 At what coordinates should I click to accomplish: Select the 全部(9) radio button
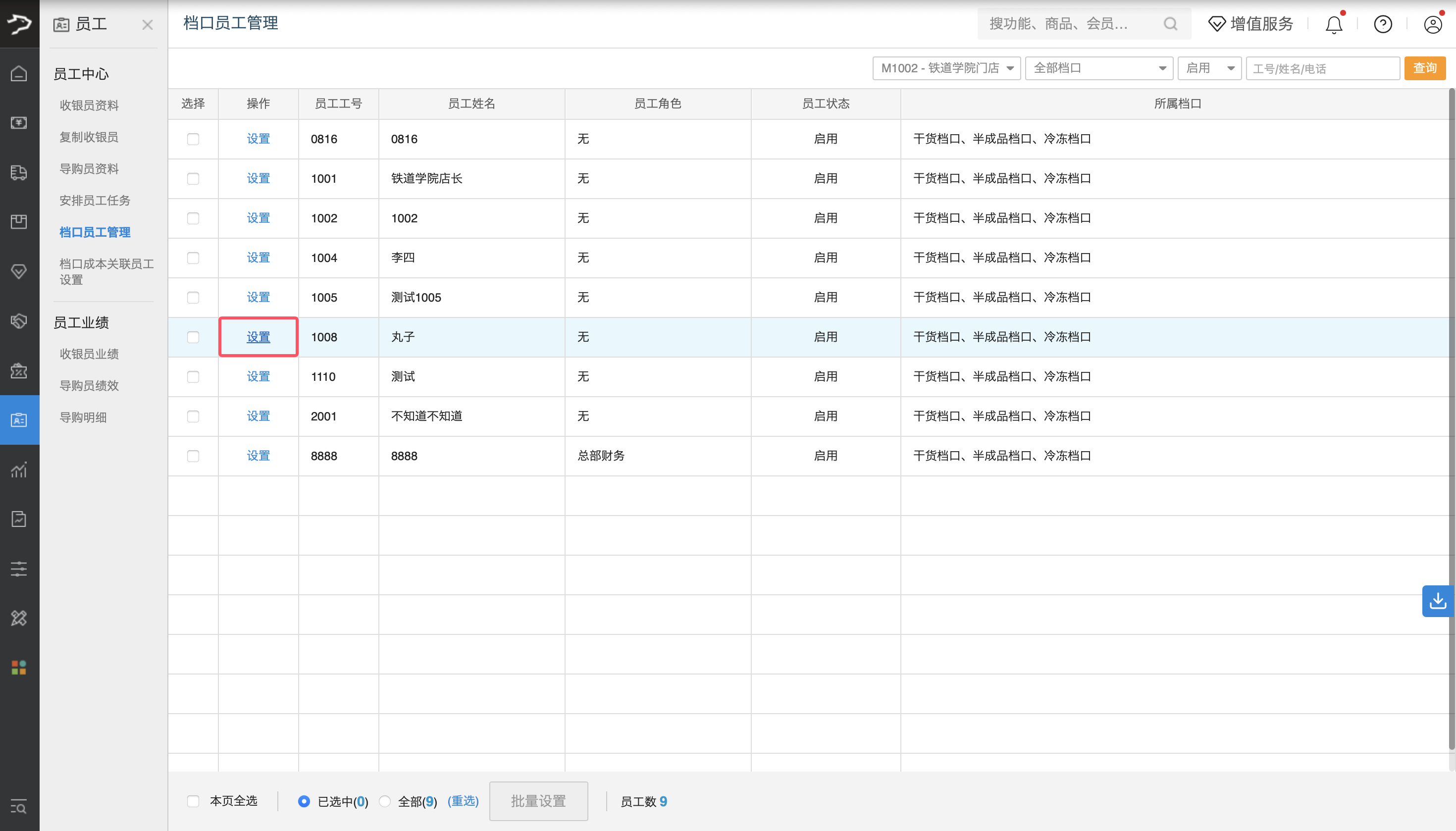385,801
